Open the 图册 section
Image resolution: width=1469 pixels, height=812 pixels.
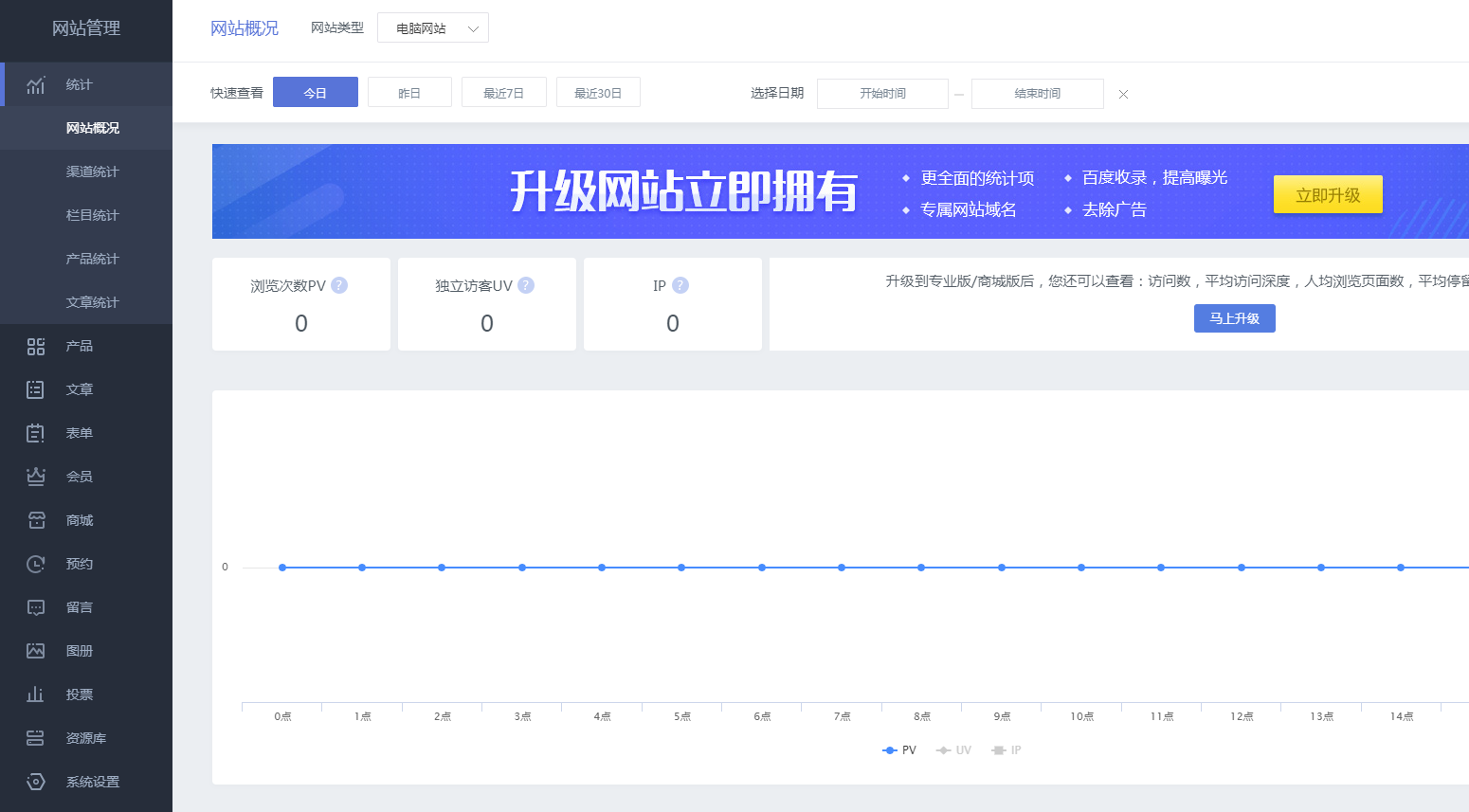[35, 651]
